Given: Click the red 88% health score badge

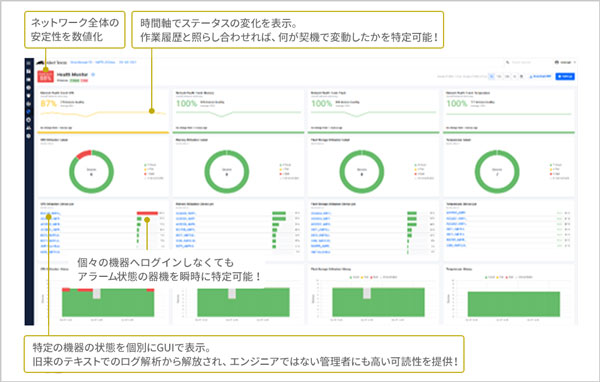Looking at the screenshot, I should pos(46,77).
